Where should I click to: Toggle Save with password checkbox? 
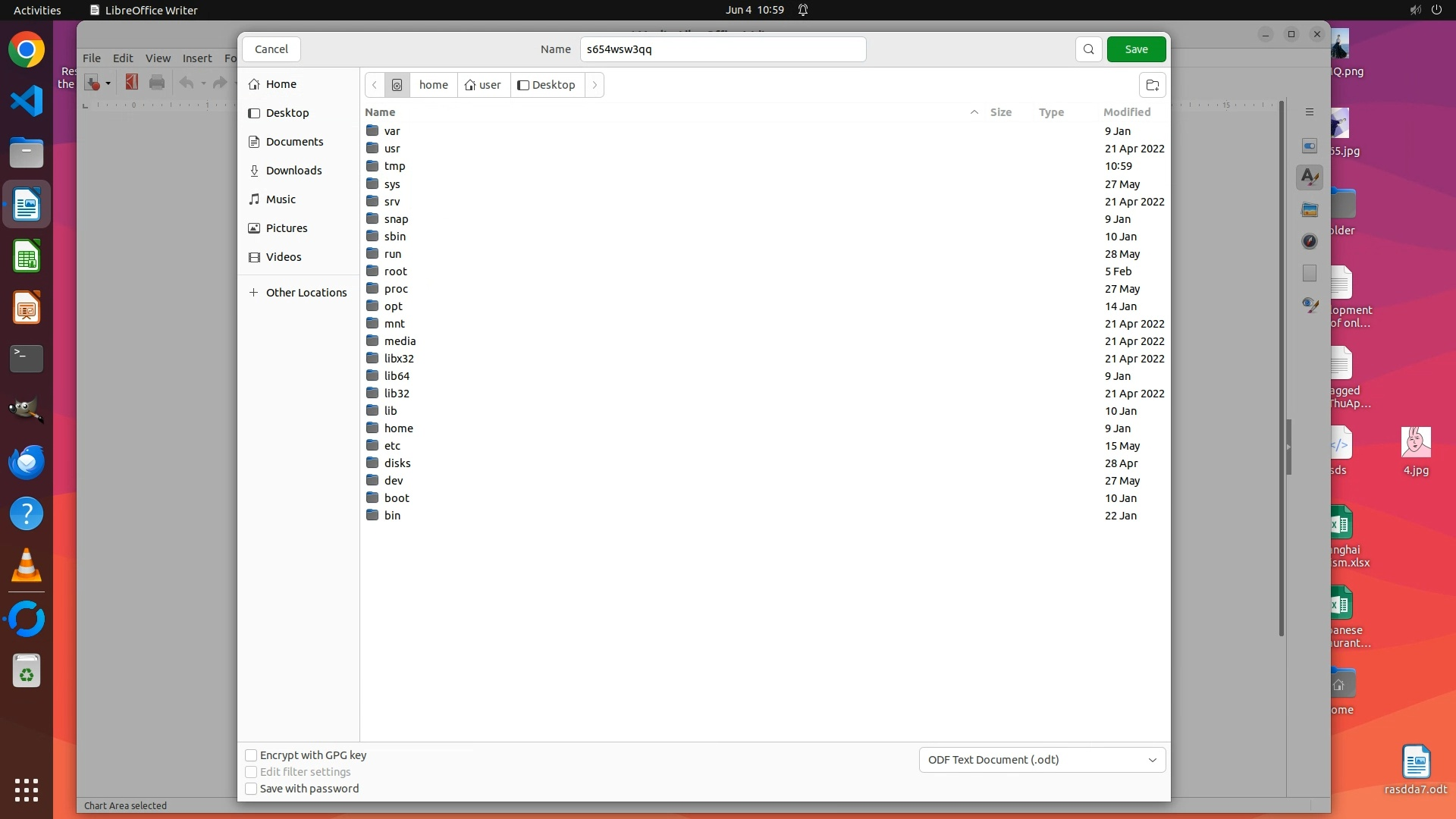(251, 789)
